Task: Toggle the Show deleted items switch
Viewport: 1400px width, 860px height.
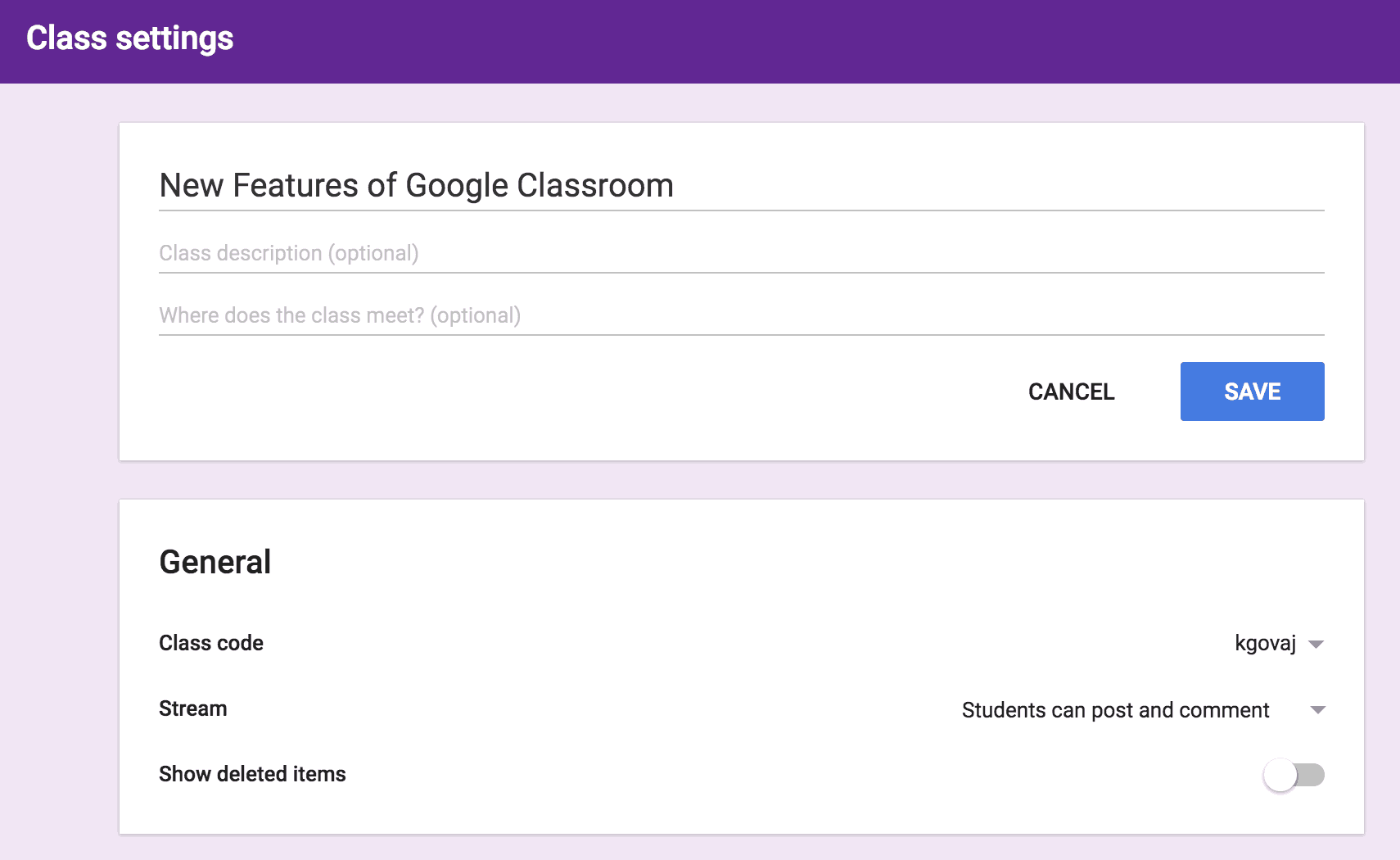Action: pos(1294,775)
